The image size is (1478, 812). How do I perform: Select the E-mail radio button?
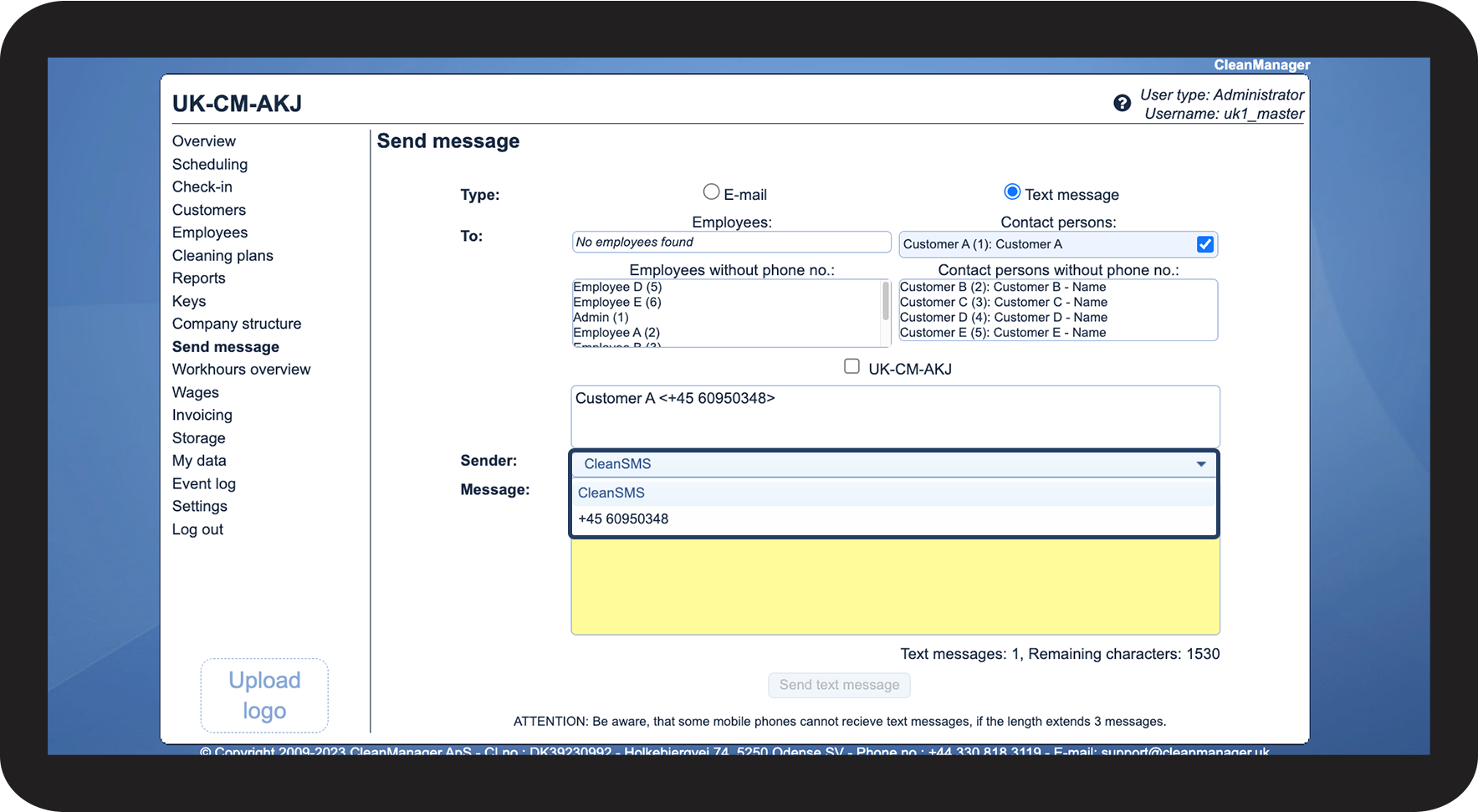pyautogui.click(x=711, y=192)
